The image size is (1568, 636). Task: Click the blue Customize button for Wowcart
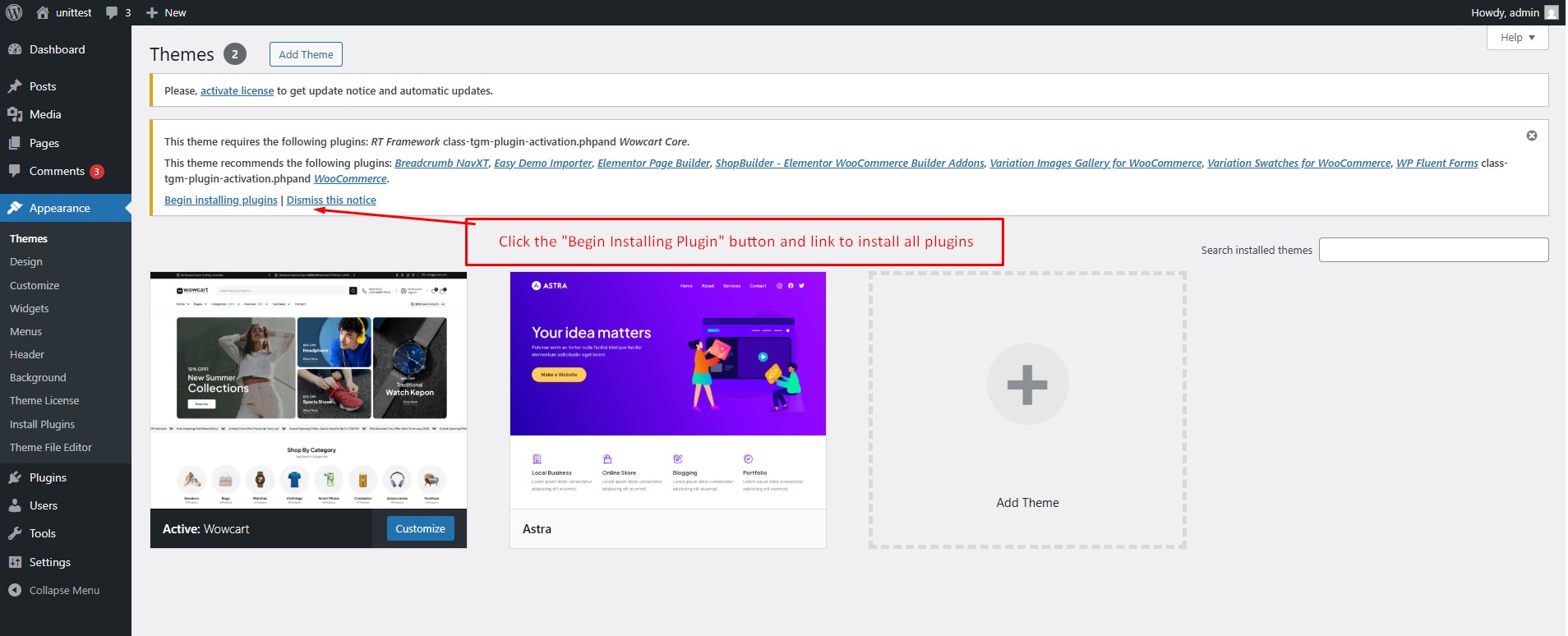[420, 528]
